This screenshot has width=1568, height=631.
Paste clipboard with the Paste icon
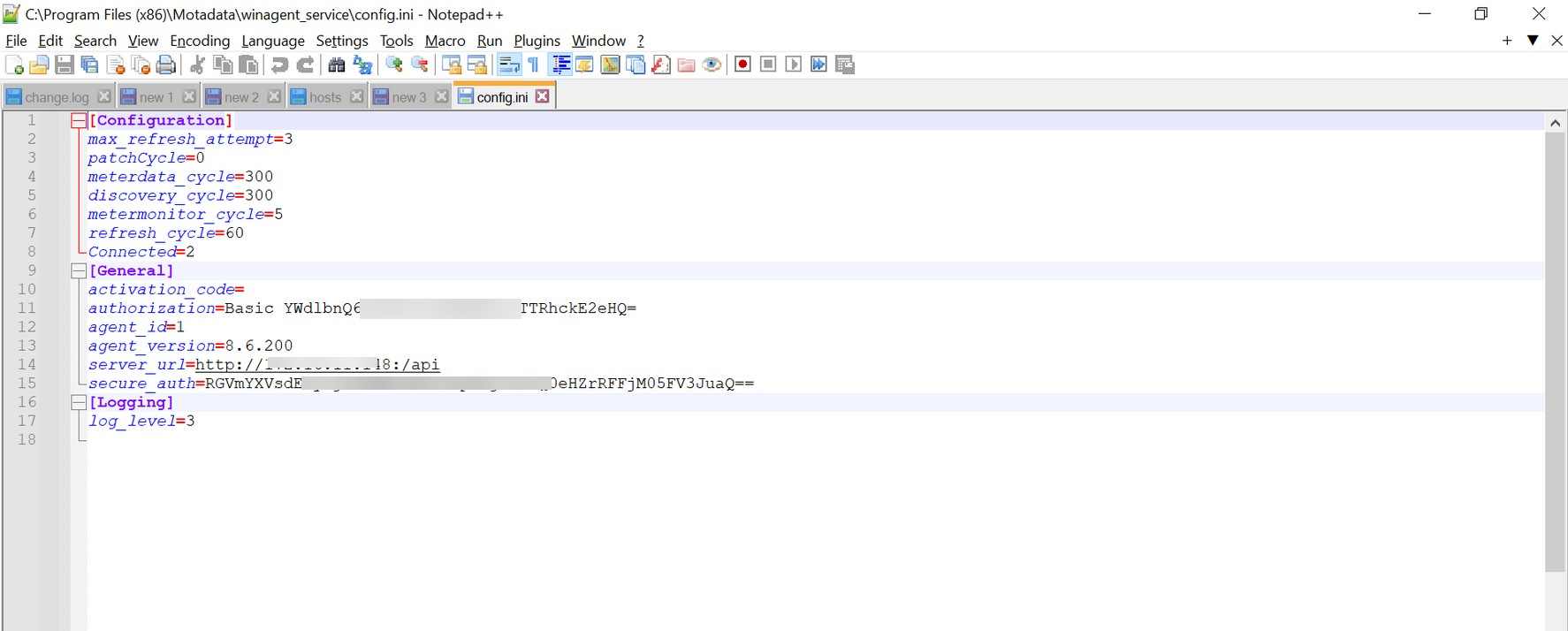pyautogui.click(x=248, y=65)
